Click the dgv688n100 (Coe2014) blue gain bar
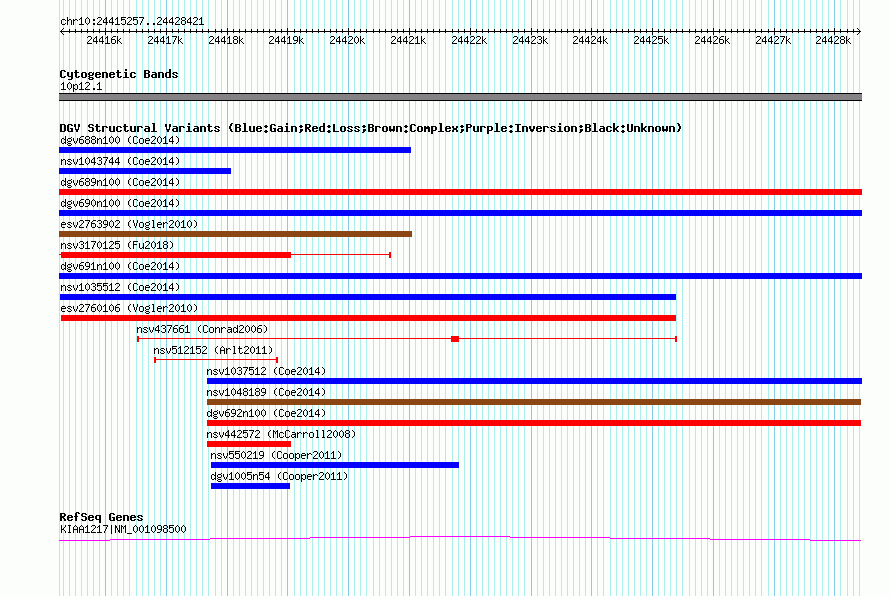 point(235,150)
